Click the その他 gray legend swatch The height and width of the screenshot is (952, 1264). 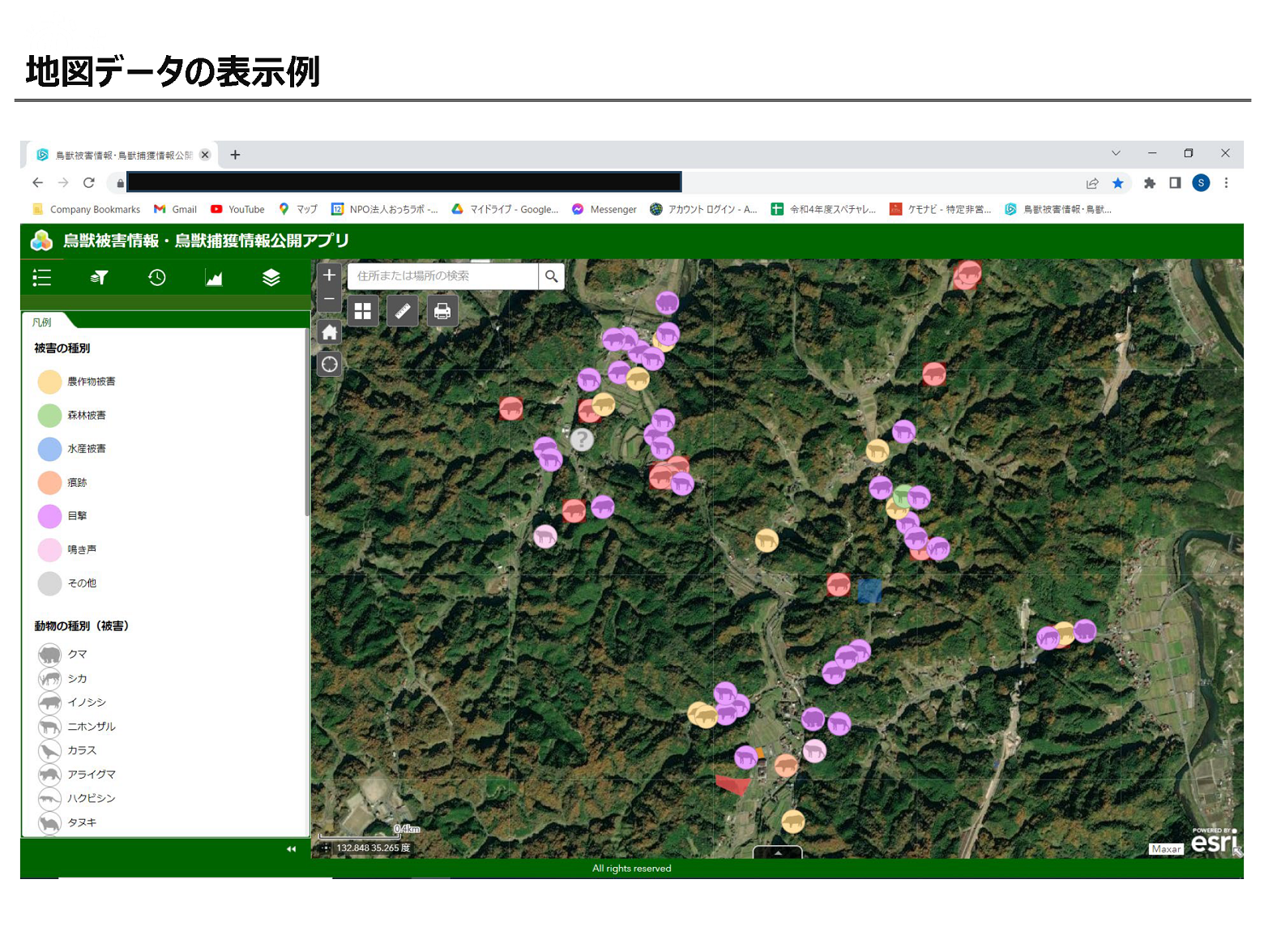point(49,583)
